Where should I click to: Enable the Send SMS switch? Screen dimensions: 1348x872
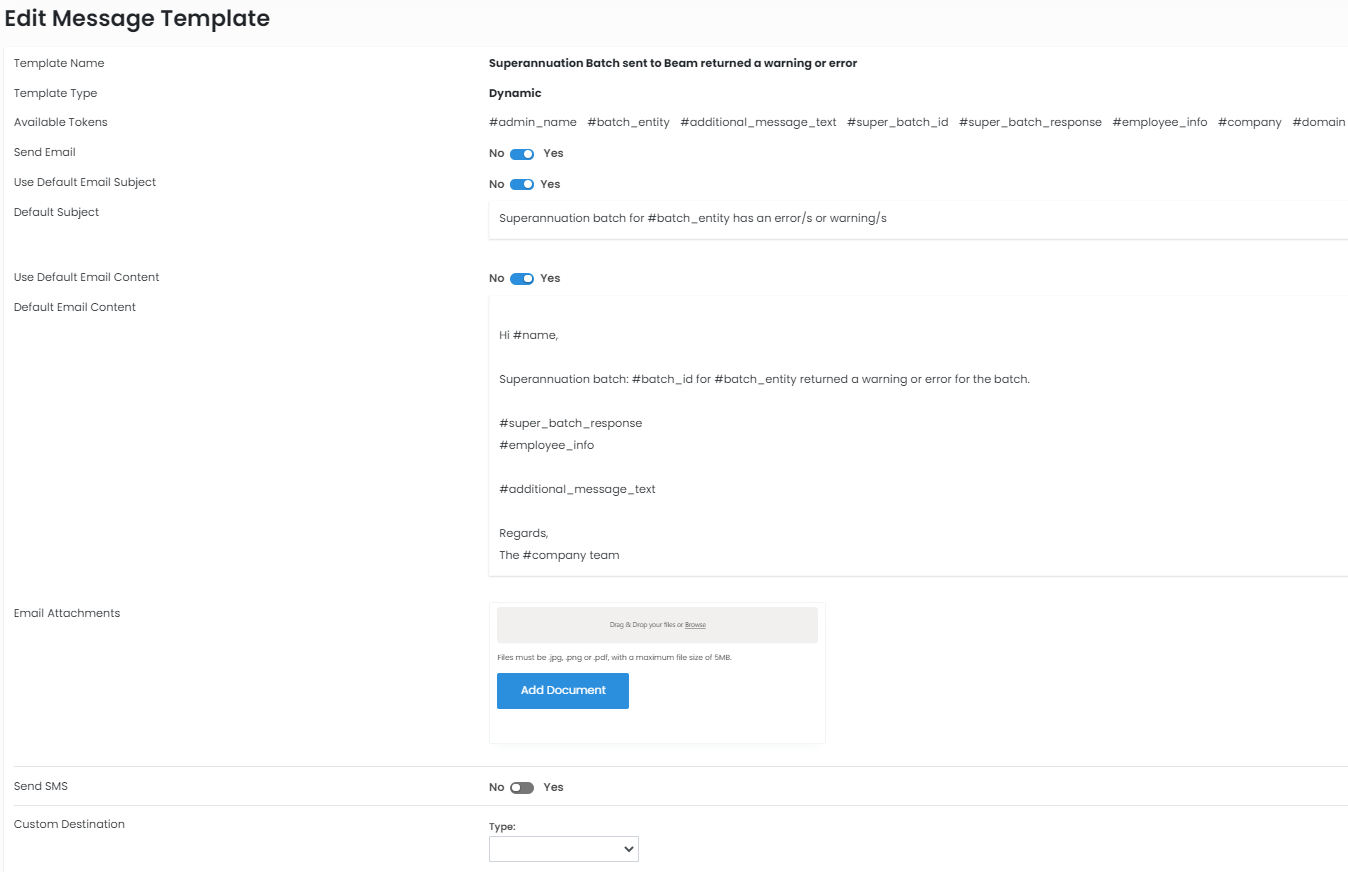[522, 788]
